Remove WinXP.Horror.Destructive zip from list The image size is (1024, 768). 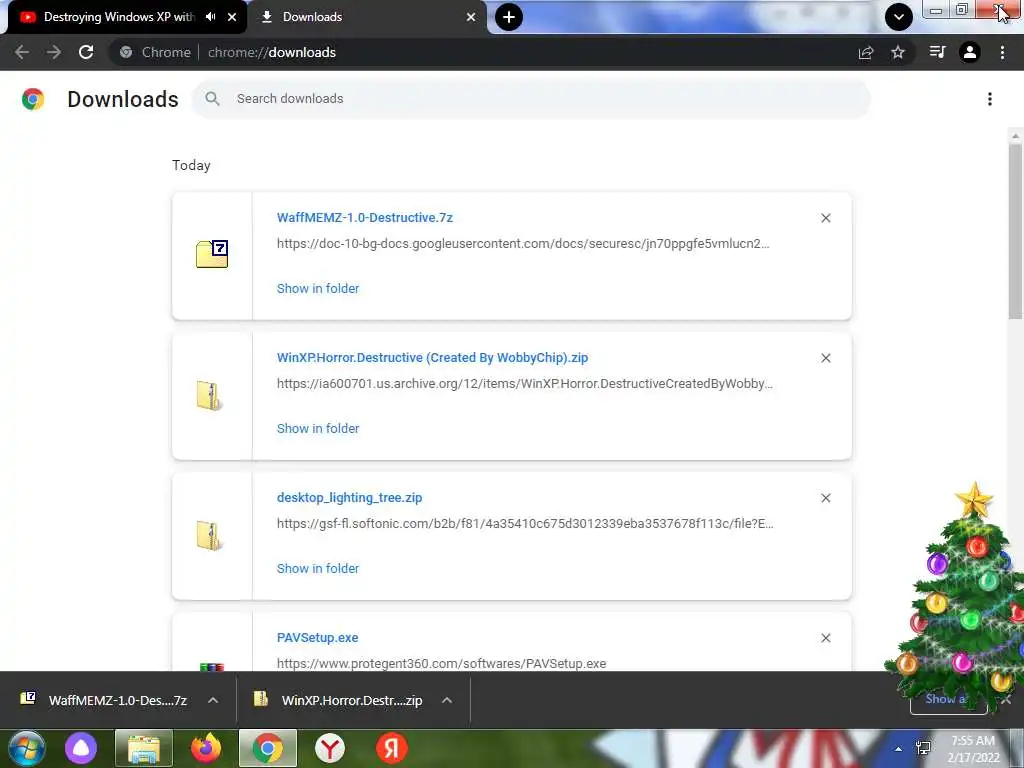825,358
